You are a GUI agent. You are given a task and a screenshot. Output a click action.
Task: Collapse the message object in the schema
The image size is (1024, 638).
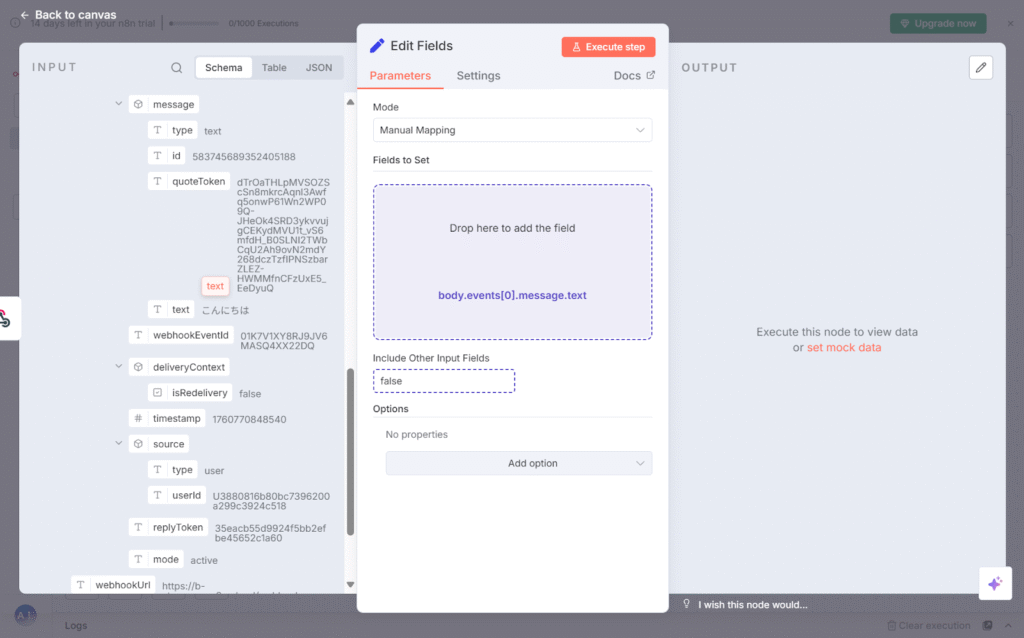click(119, 104)
